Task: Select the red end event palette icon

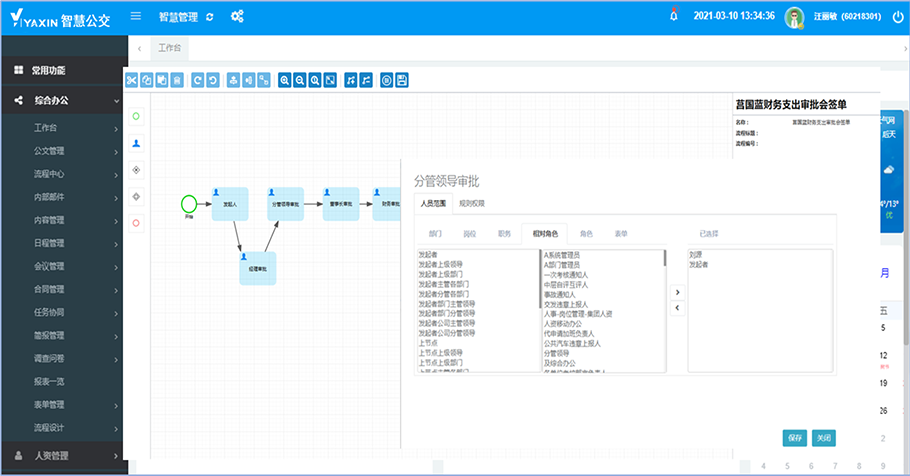Action: (x=136, y=222)
